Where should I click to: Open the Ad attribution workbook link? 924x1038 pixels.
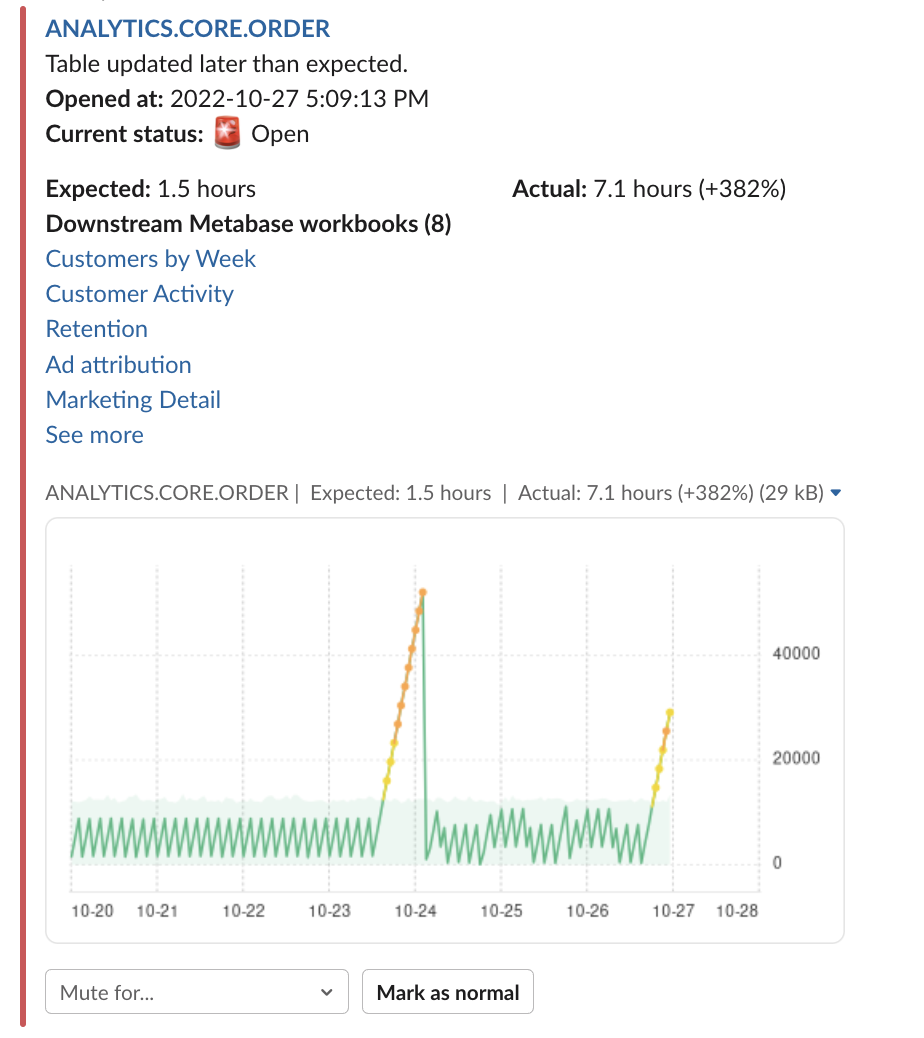[x=118, y=365]
